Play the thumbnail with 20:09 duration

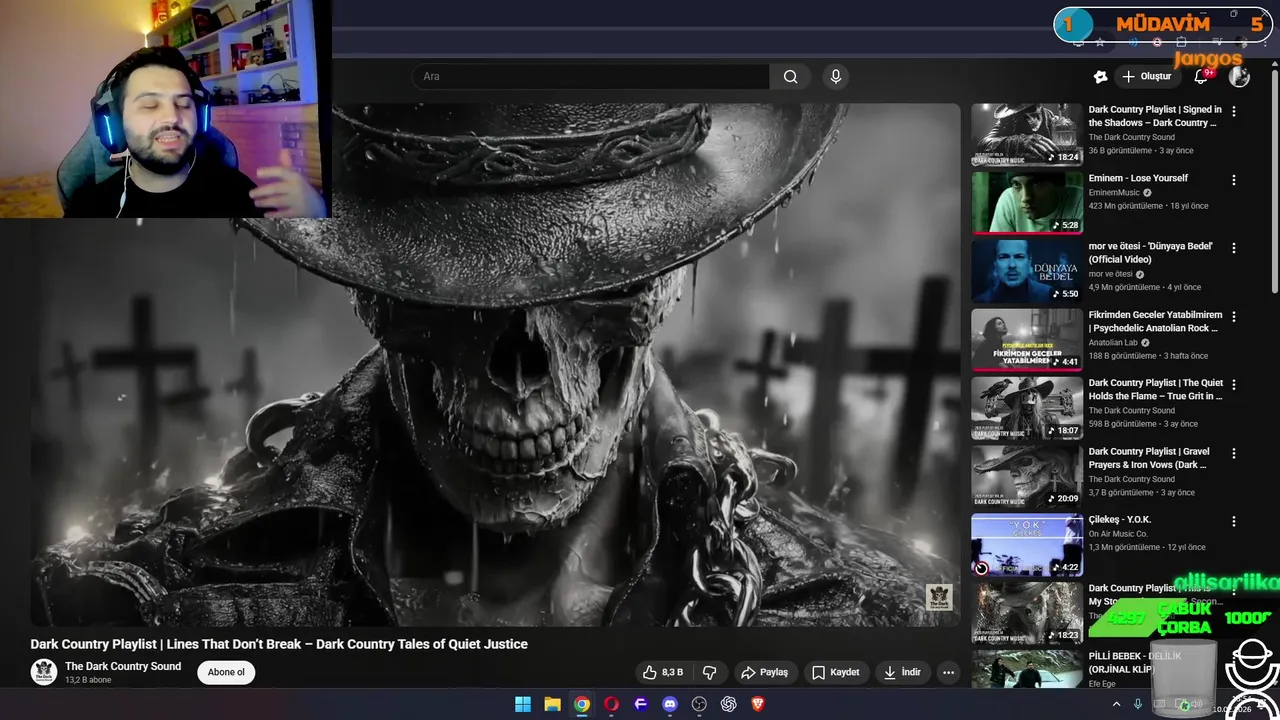[1027, 475]
